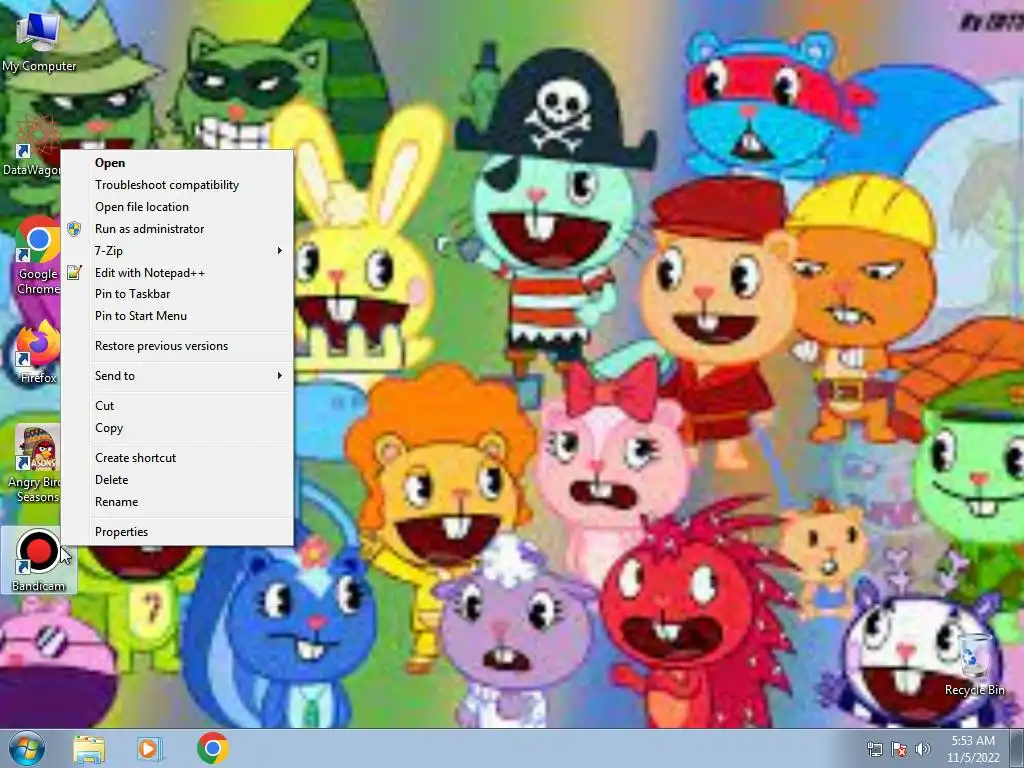This screenshot has width=1024, height=768.
Task: Open Windows Explorer from taskbar
Action: 89,749
